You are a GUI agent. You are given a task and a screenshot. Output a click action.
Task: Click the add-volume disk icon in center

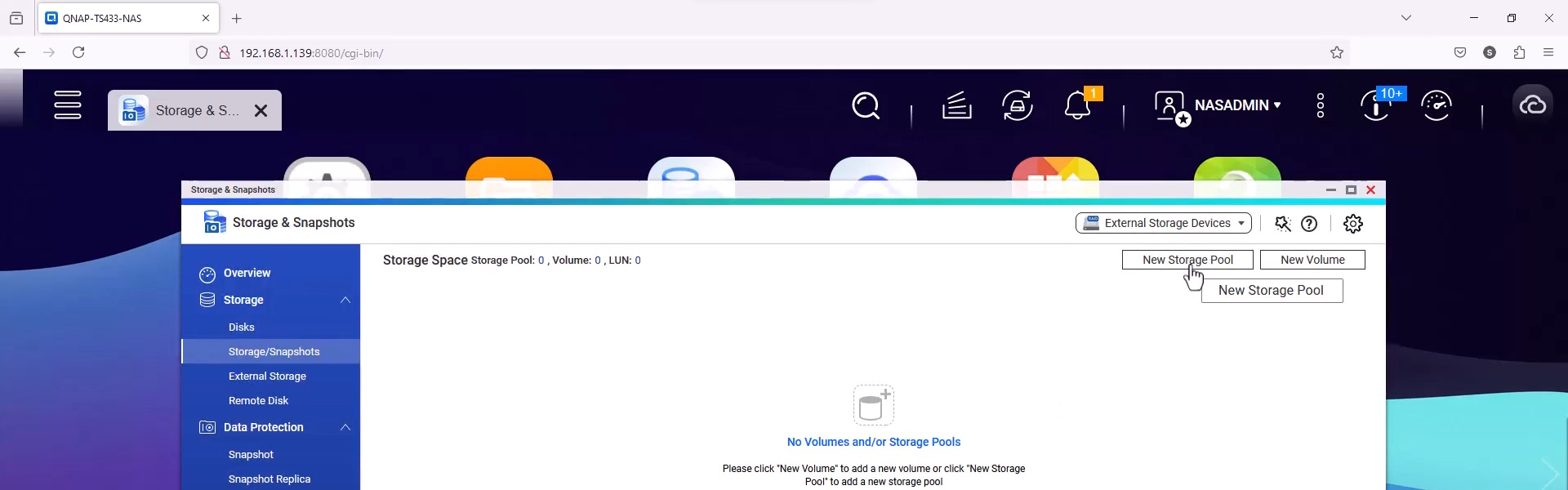(874, 405)
